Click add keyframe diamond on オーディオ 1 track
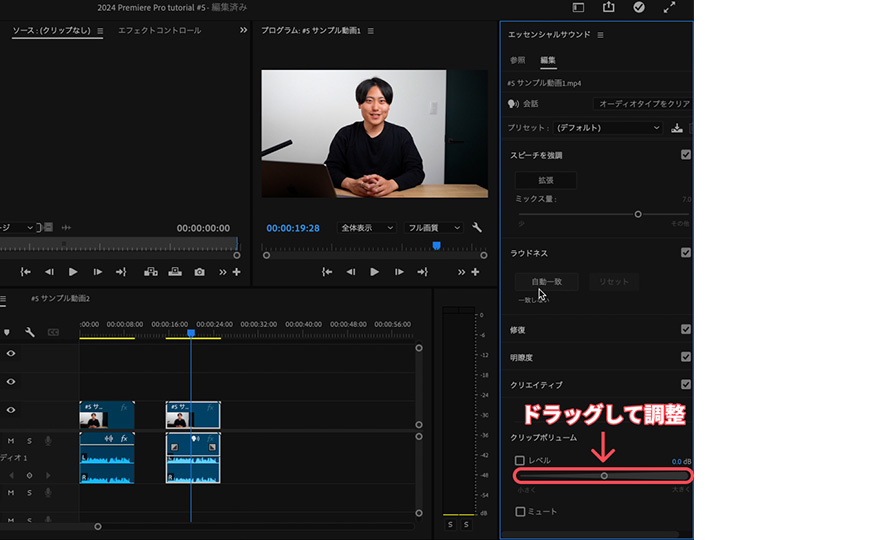 coord(29,475)
